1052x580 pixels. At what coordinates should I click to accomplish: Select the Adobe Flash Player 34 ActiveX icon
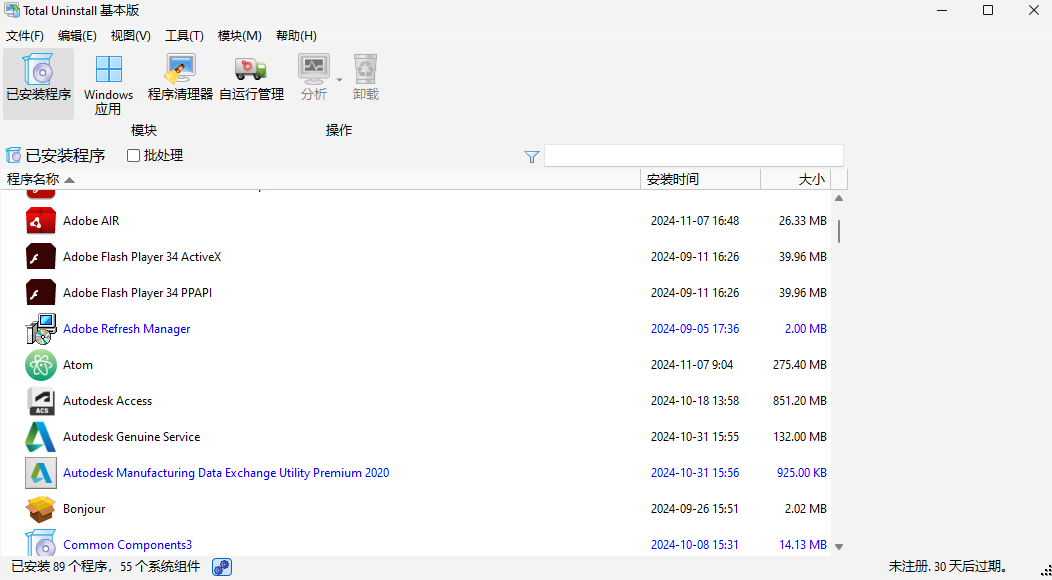pos(40,257)
